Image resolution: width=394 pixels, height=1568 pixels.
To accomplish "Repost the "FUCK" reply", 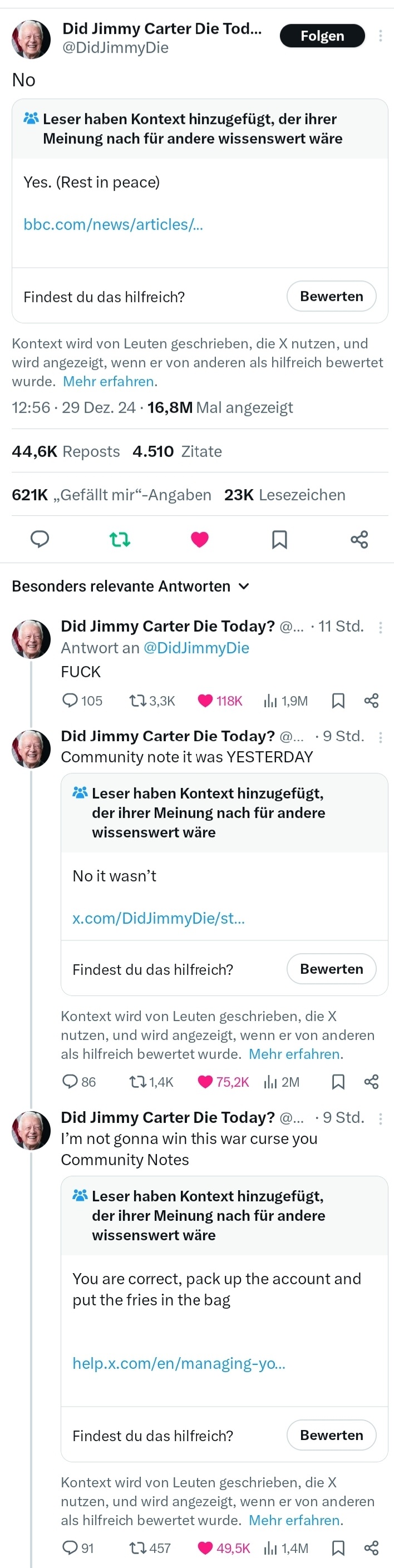I will pos(137,701).
